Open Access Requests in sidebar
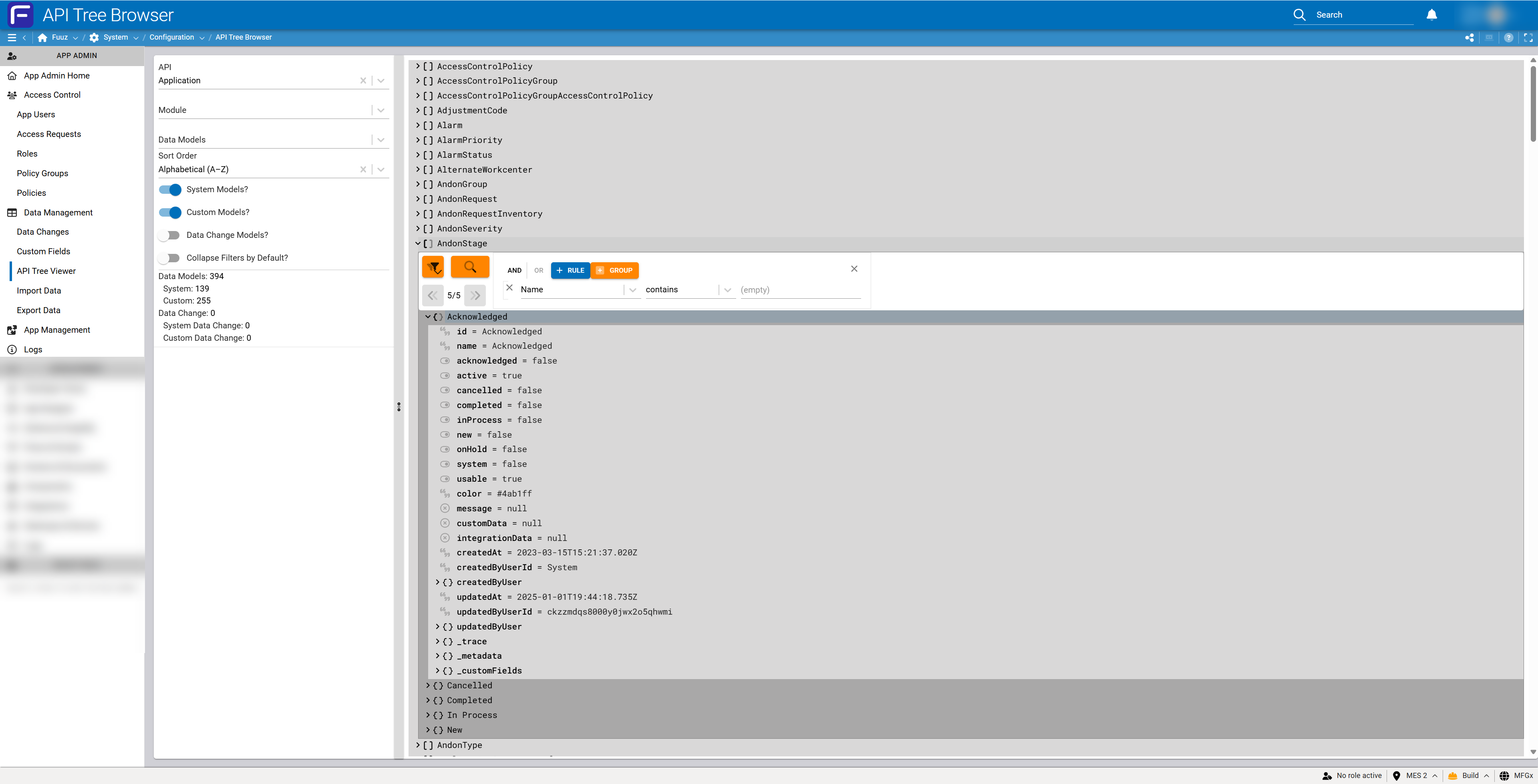This screenshot has height=784, width=1538. tap(49, 135)
